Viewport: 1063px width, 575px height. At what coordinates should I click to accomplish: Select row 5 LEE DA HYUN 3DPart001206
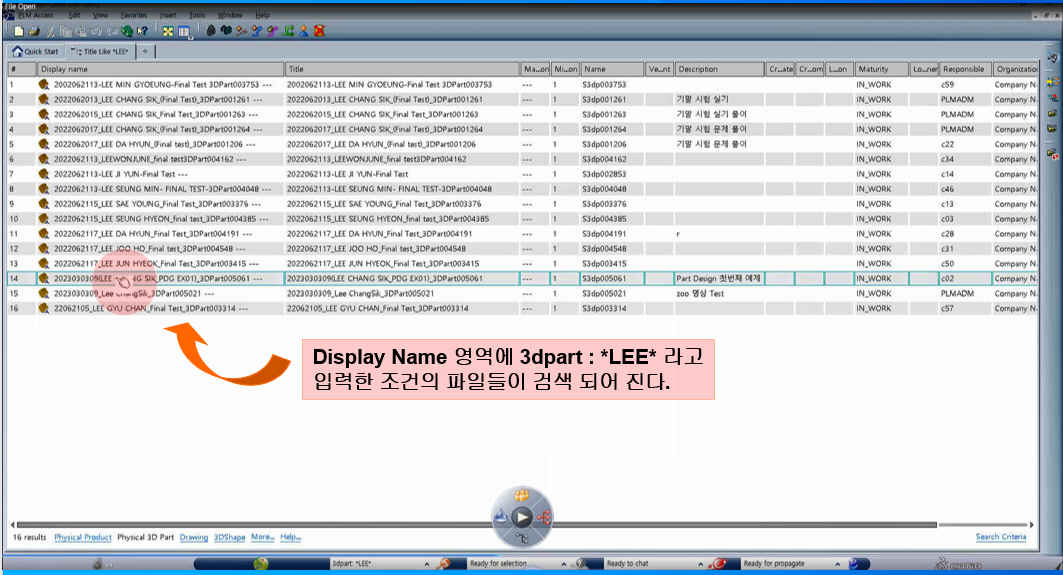click(x=522, y=144)
